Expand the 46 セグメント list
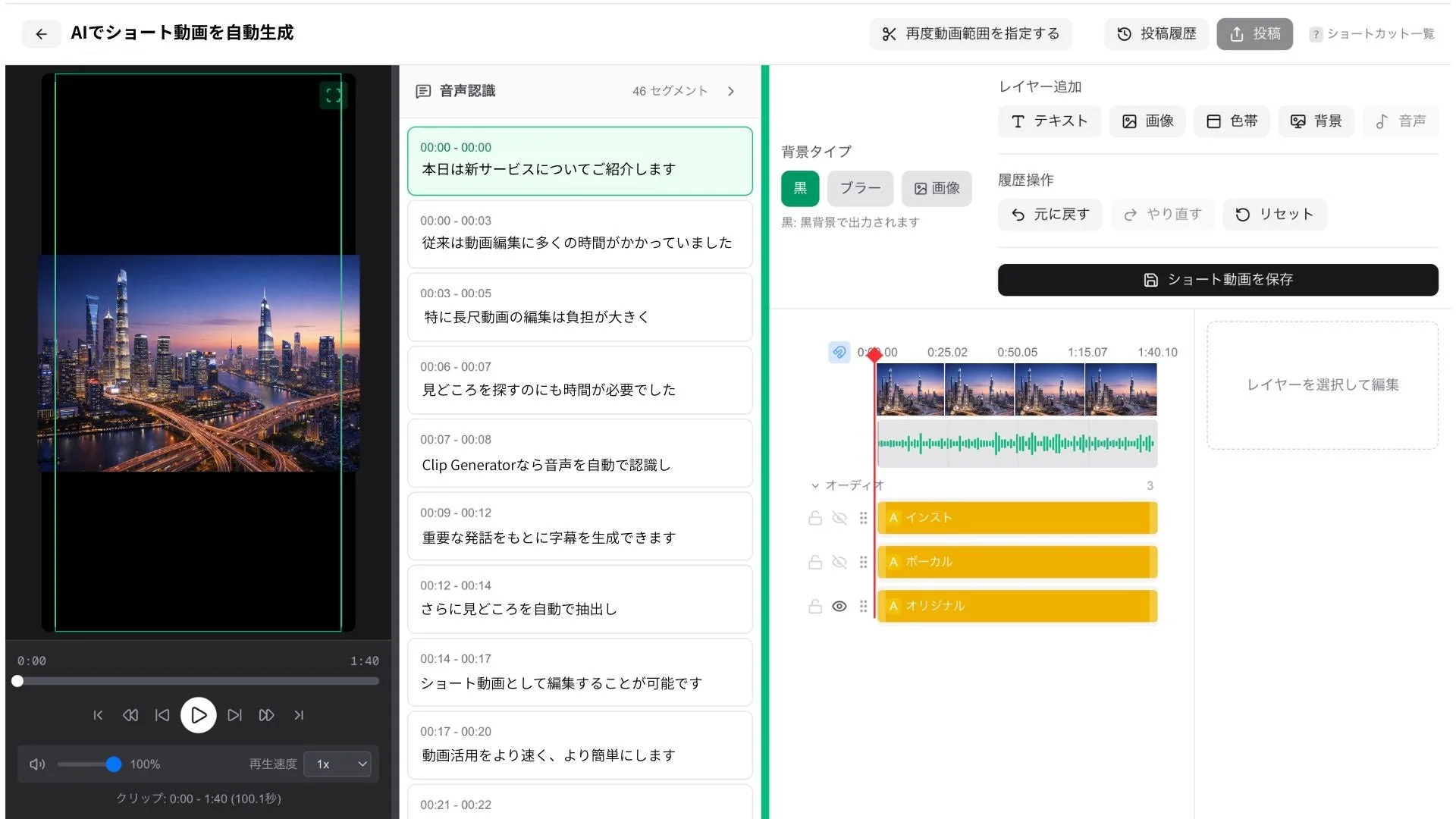1456x819 pixels. tap(730, 90)
